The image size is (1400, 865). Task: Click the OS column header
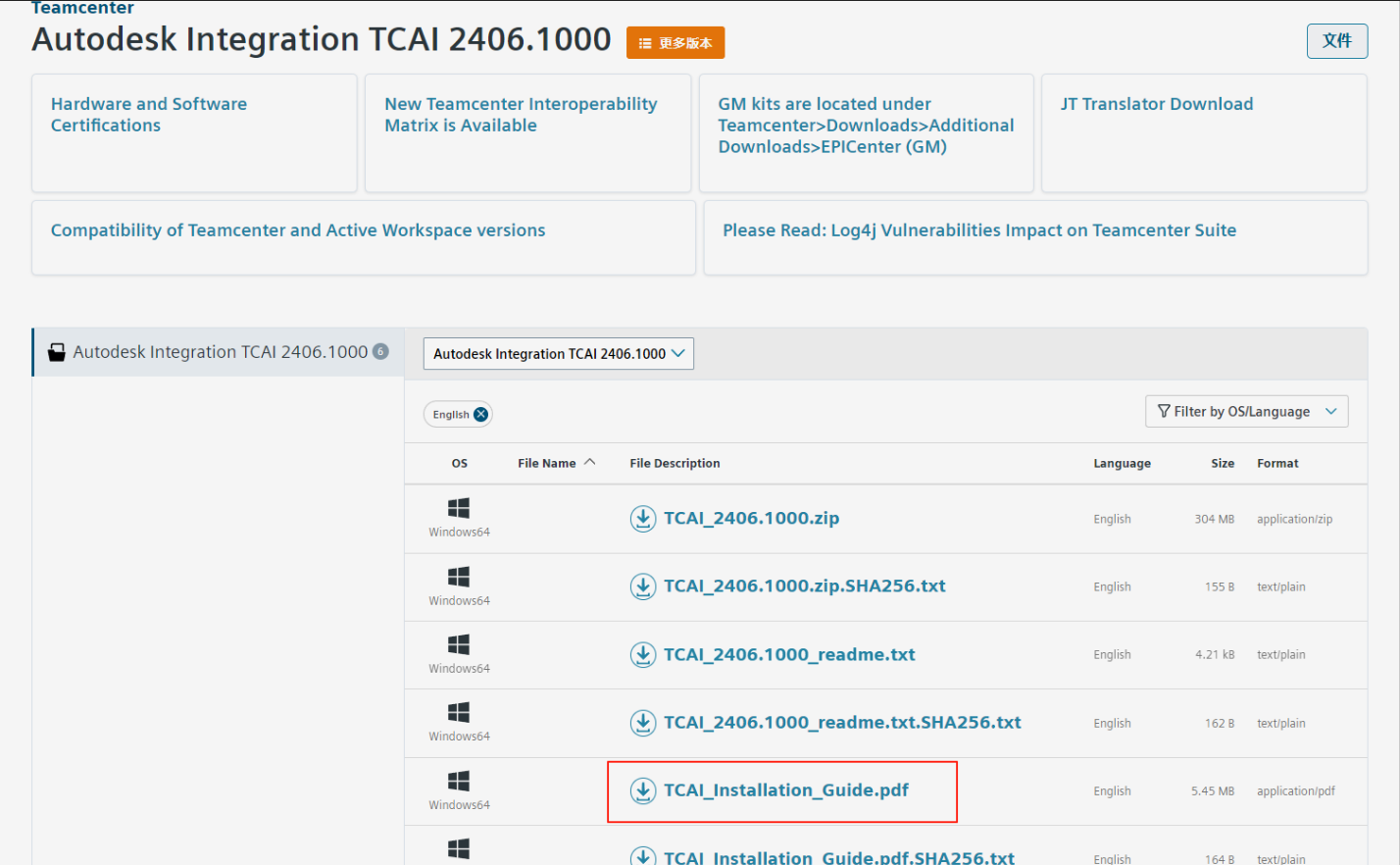pos(459,463)
